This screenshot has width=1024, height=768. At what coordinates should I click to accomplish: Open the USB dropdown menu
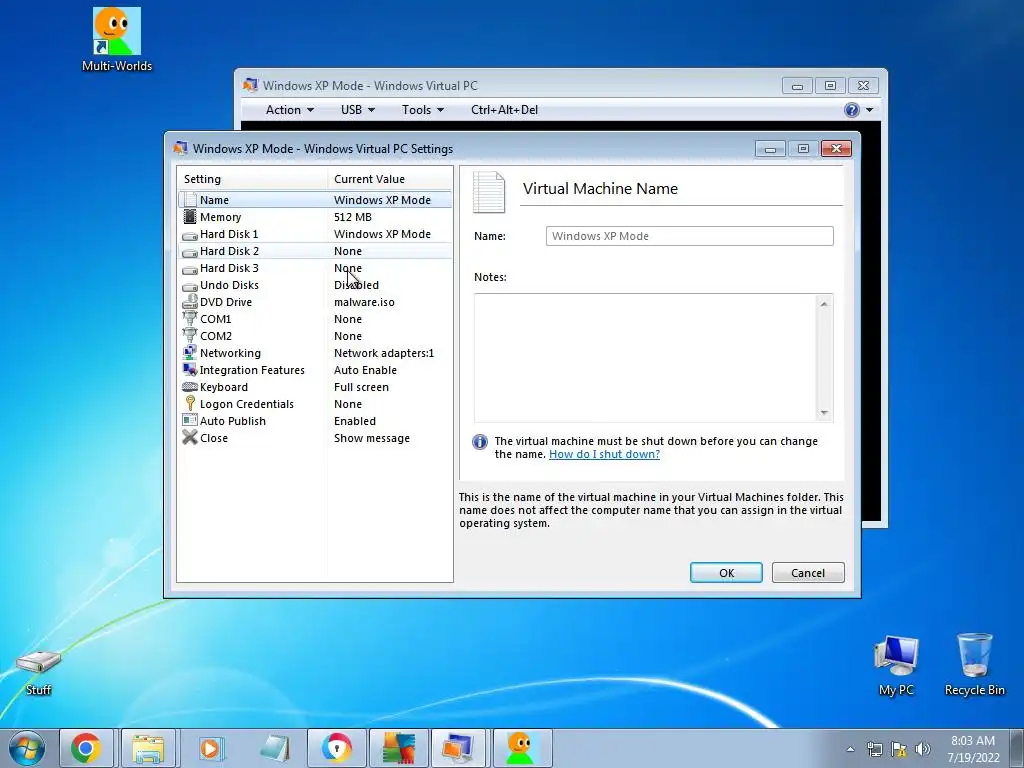[357, 110]
